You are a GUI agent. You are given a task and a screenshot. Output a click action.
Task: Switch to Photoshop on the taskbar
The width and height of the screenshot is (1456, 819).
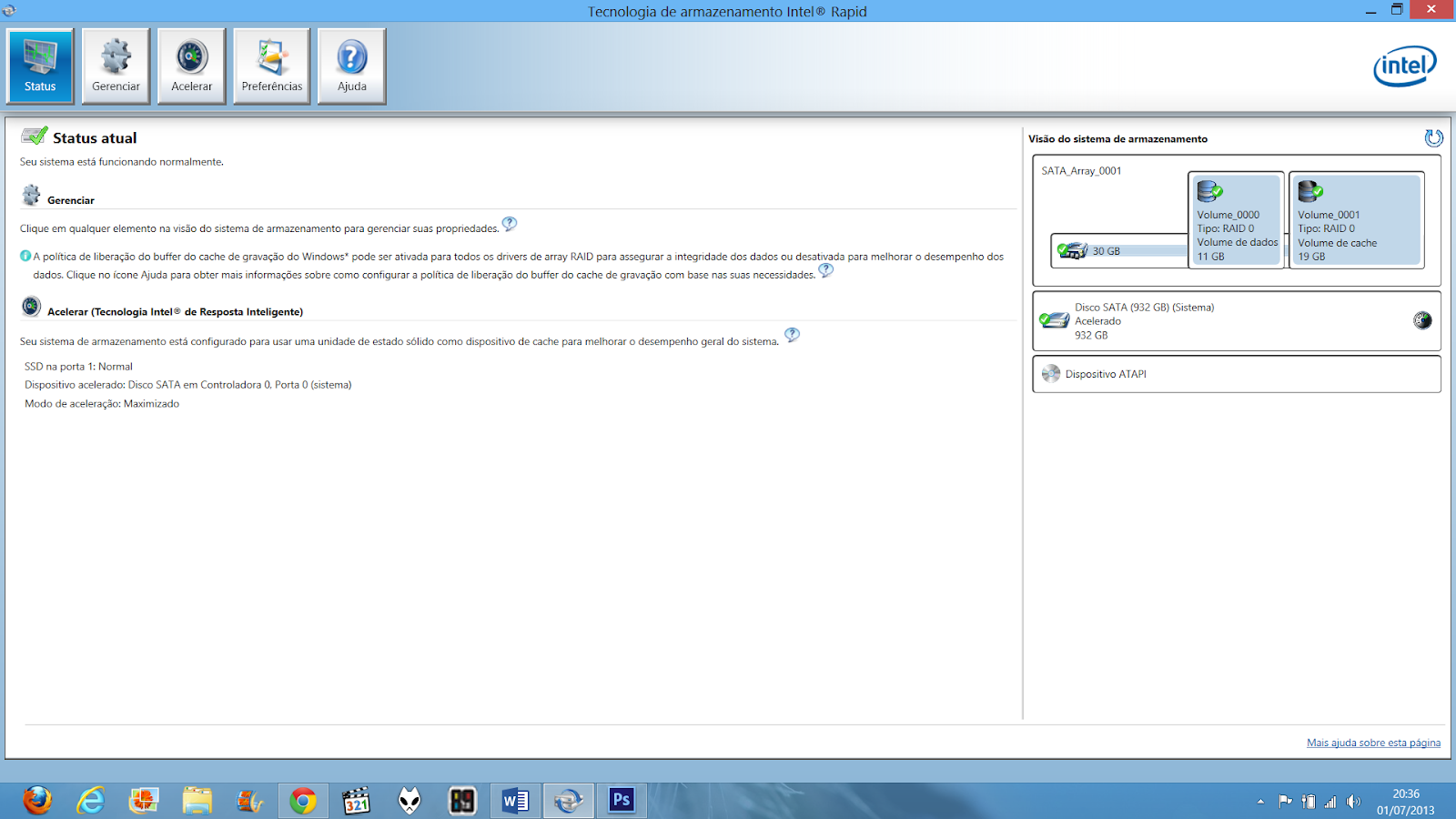pos(622,801)
